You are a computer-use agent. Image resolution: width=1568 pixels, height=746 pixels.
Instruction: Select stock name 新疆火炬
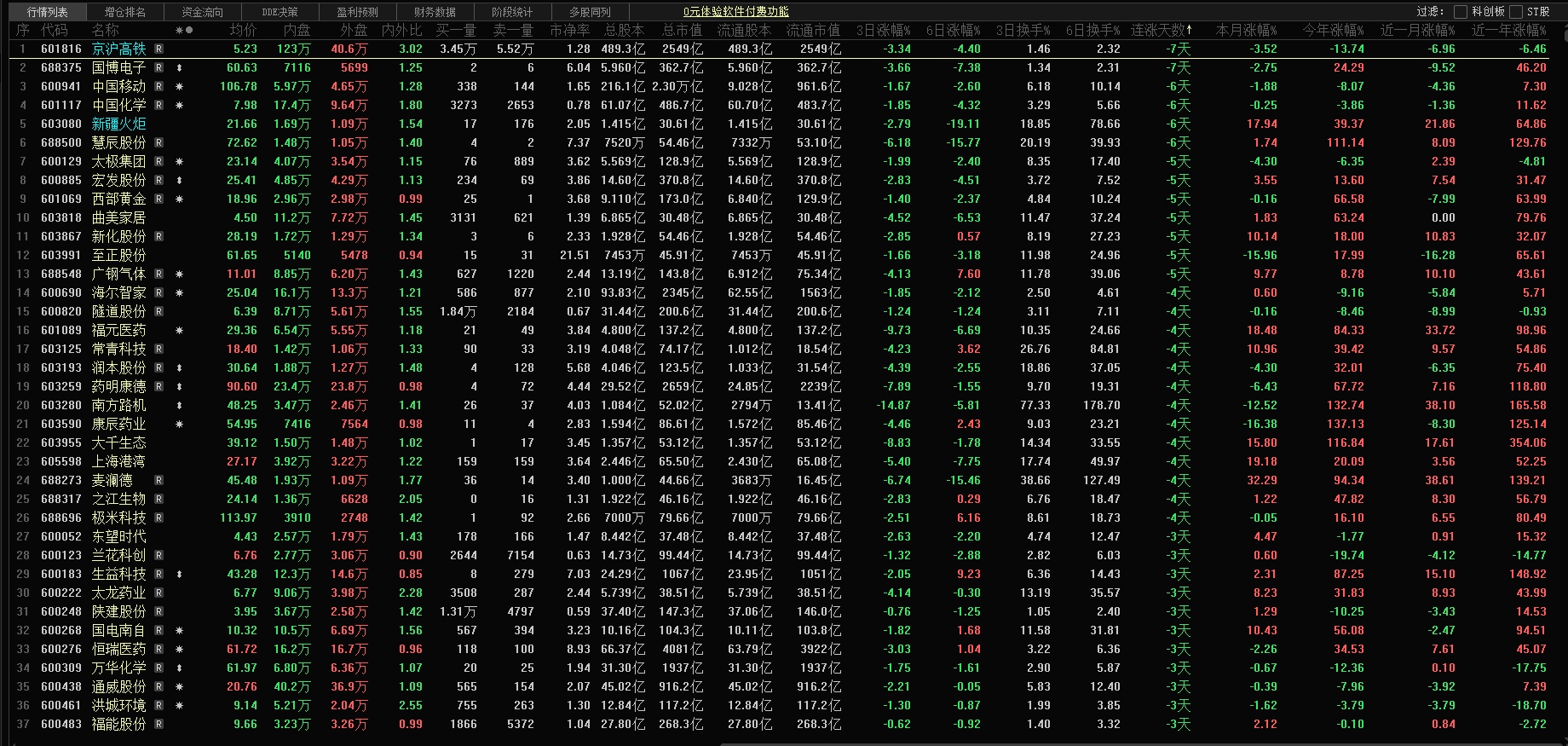click(x=118, y=124)
